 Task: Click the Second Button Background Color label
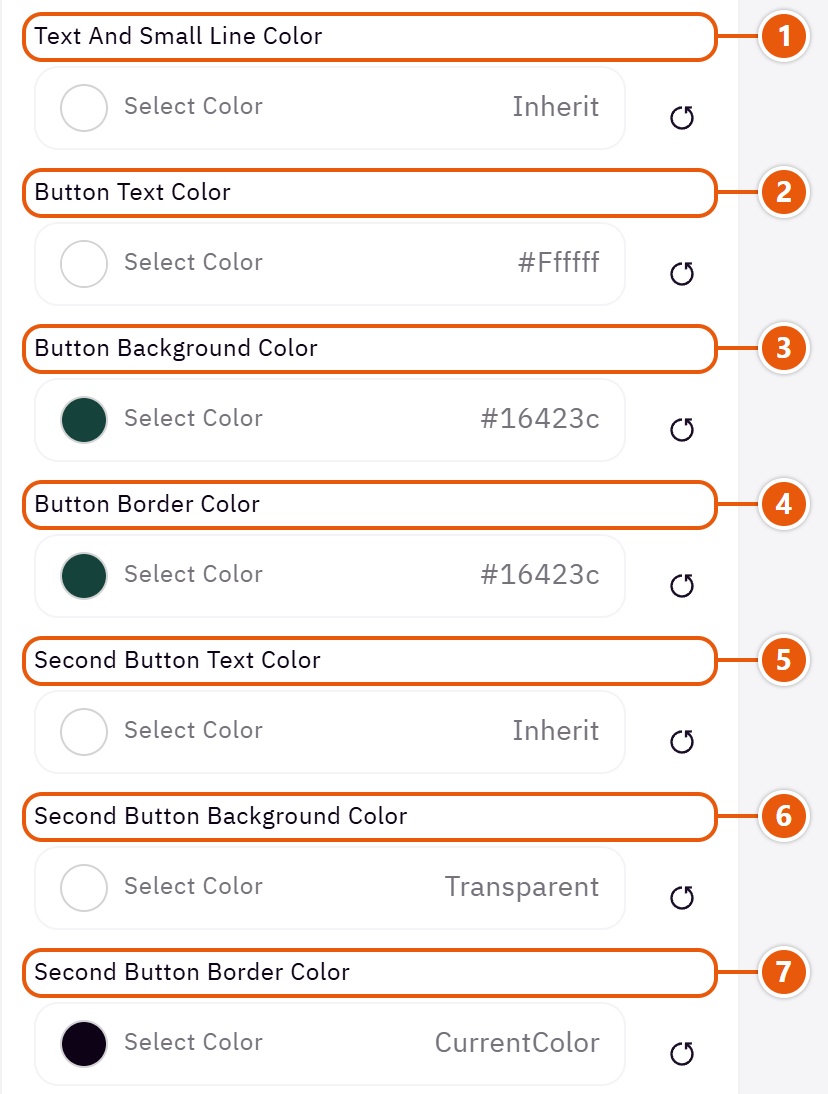pos(220,816)
